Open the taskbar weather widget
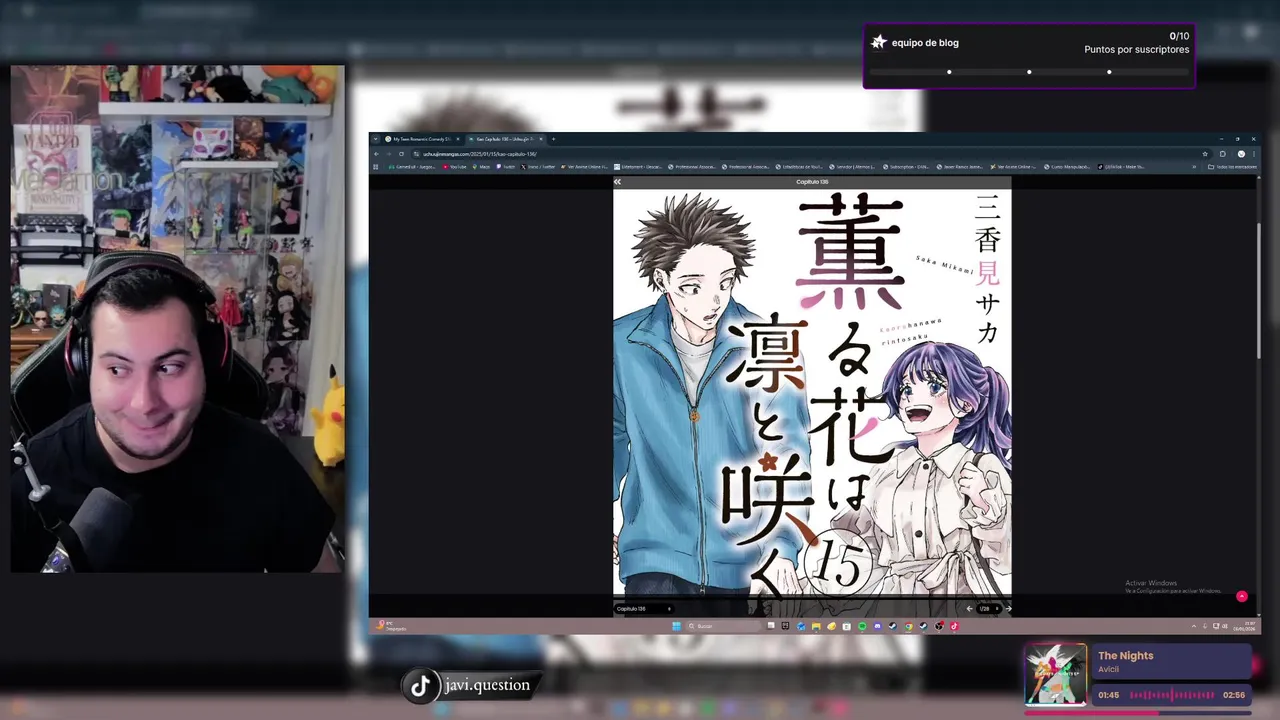The height and width of the screenshot is (720, 1280). tap(389, 626)
